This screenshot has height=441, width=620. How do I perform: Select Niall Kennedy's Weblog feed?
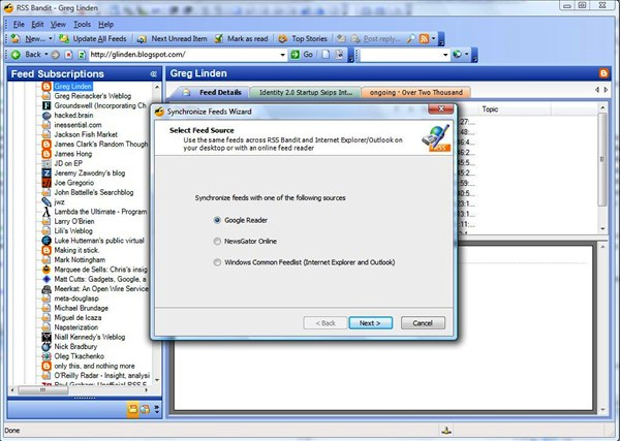click(x=89, y=337)
